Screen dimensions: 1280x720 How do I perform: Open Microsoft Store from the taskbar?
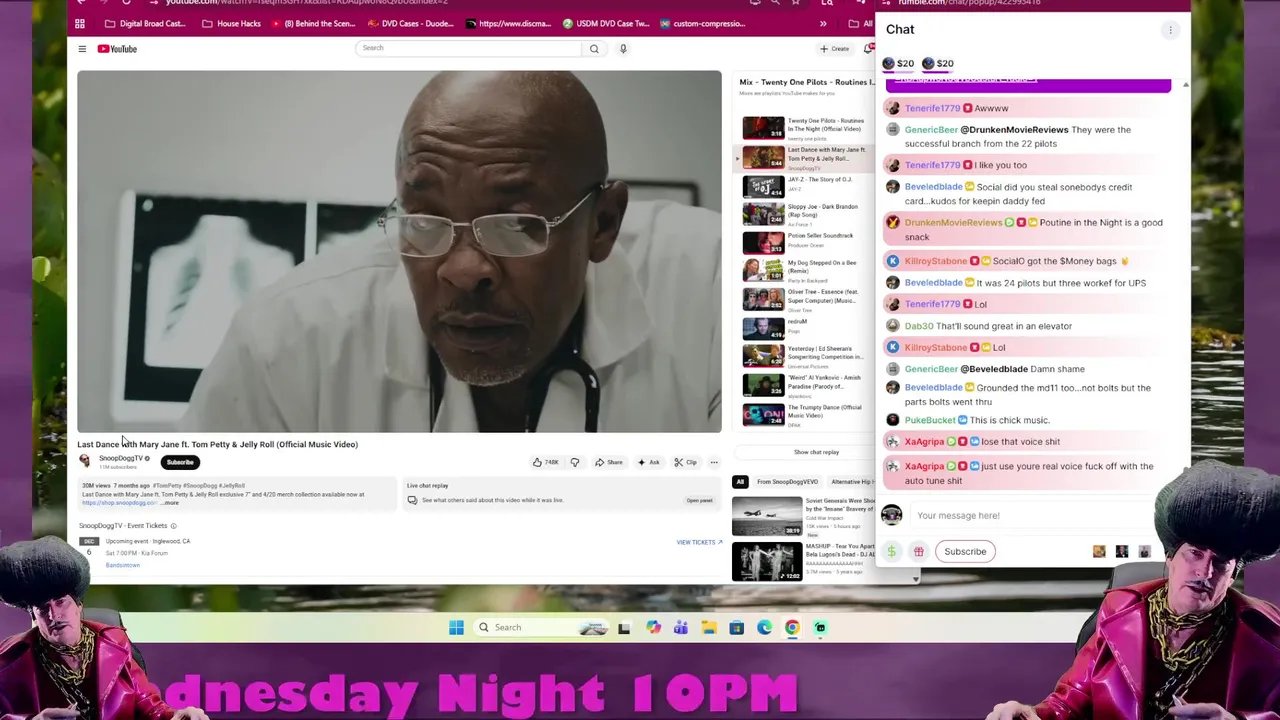(x=737, y=627)
